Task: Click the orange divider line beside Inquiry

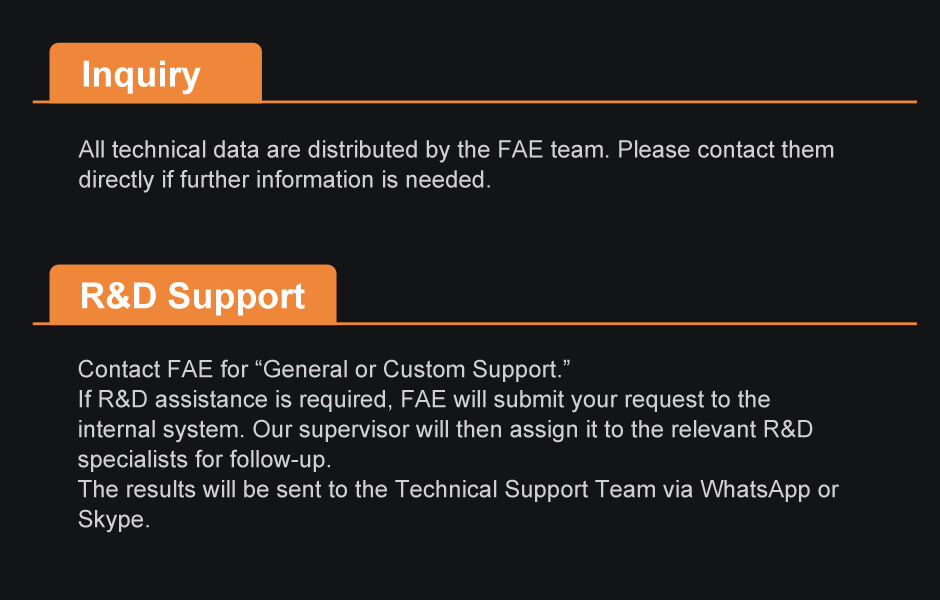Action: tap(589, 102)
